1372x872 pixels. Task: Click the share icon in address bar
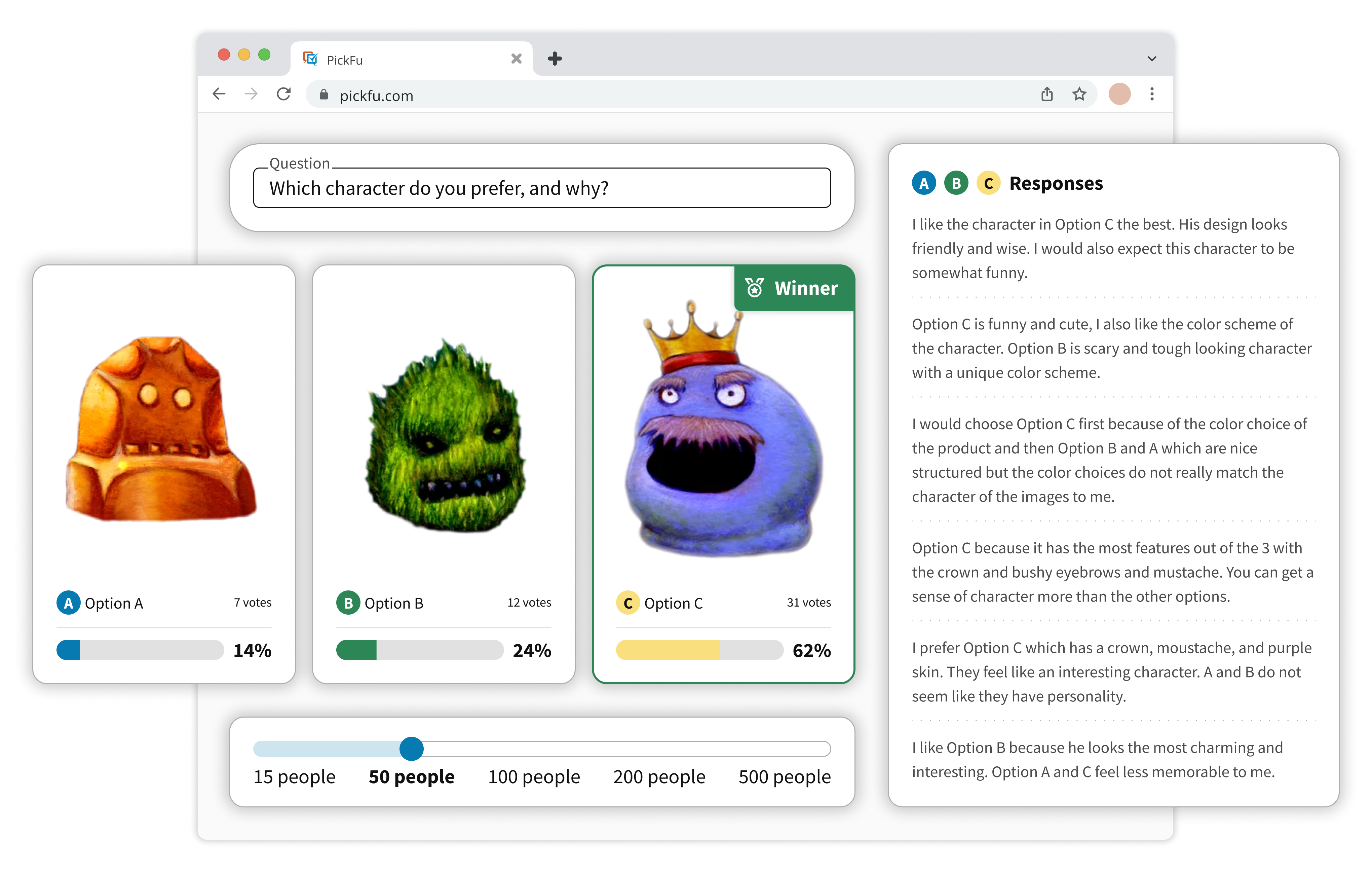coord(1047,94)
